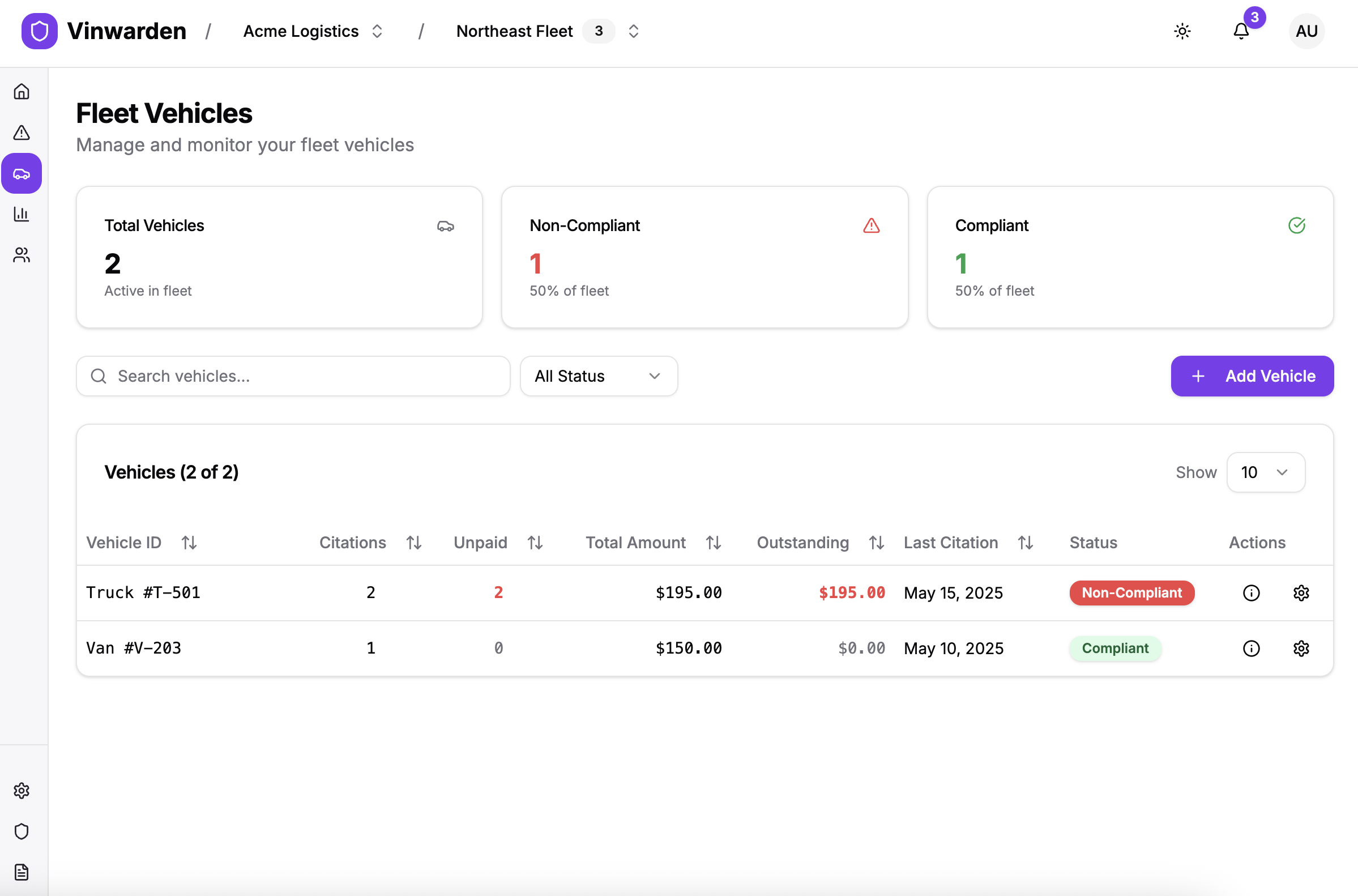Open the analytics bar chart sidebar icon
1358x896 pixels.
pyautogui.click(x=22, y=214)
